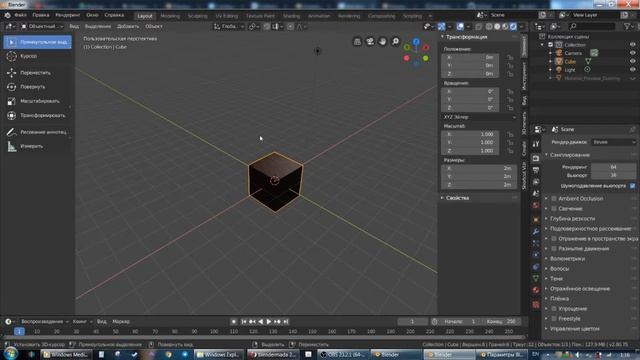Select the Transform tool
This screenshot has height=360, width=640.
coord(38,116)
